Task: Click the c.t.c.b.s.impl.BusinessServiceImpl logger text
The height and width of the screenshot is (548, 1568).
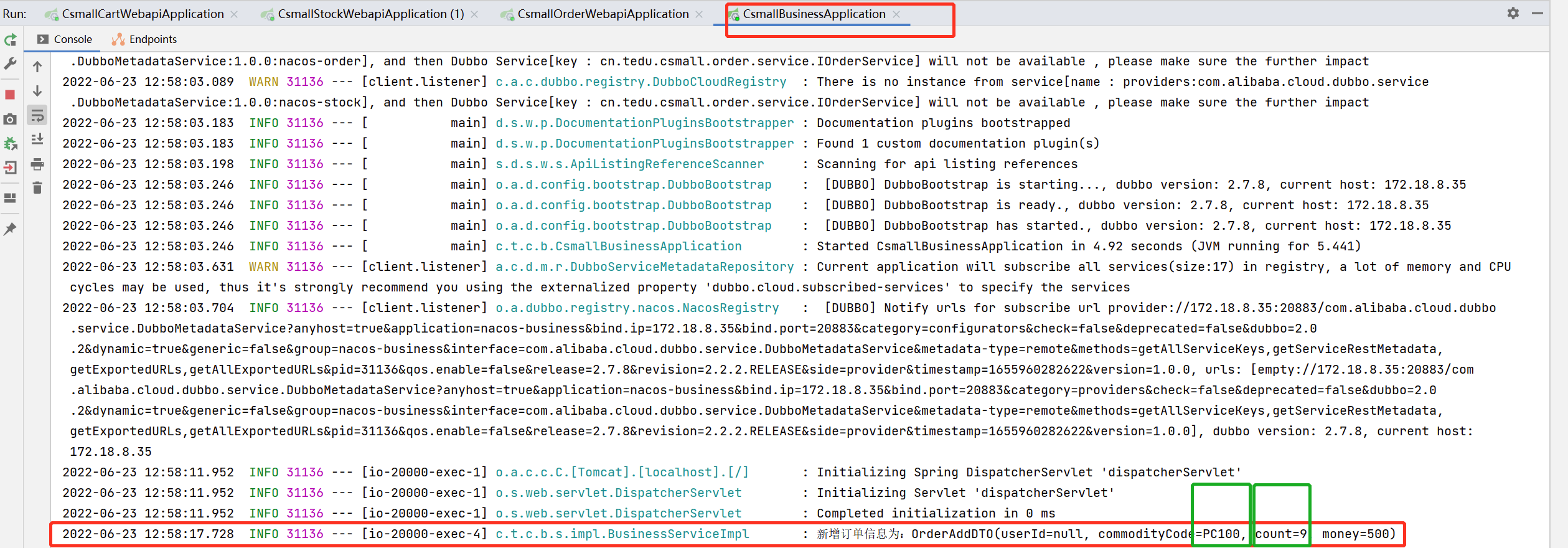Action: click(x=622, y=534)
